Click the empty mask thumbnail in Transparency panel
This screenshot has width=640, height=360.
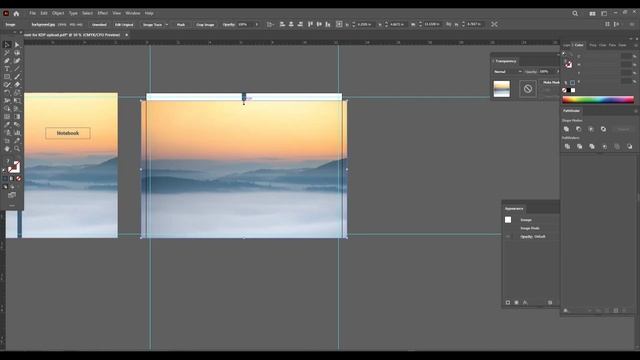coord(528,89)
